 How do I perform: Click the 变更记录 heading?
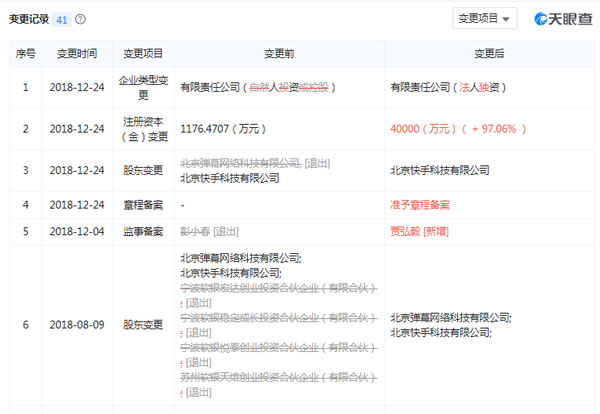pos(29,19)
